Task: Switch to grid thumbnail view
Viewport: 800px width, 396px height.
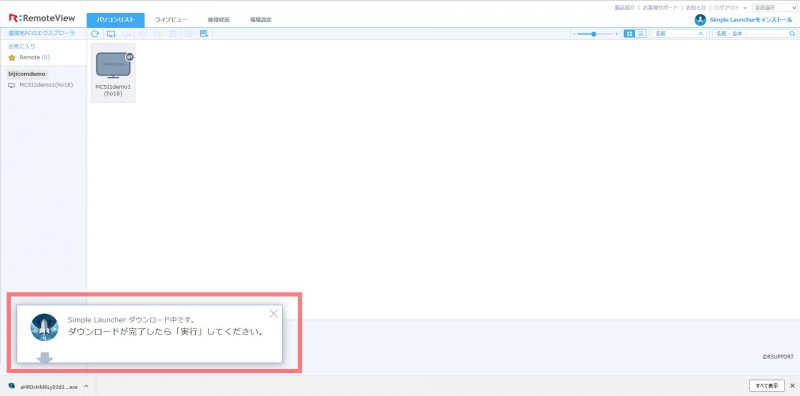Action: [x=629, y=34]
